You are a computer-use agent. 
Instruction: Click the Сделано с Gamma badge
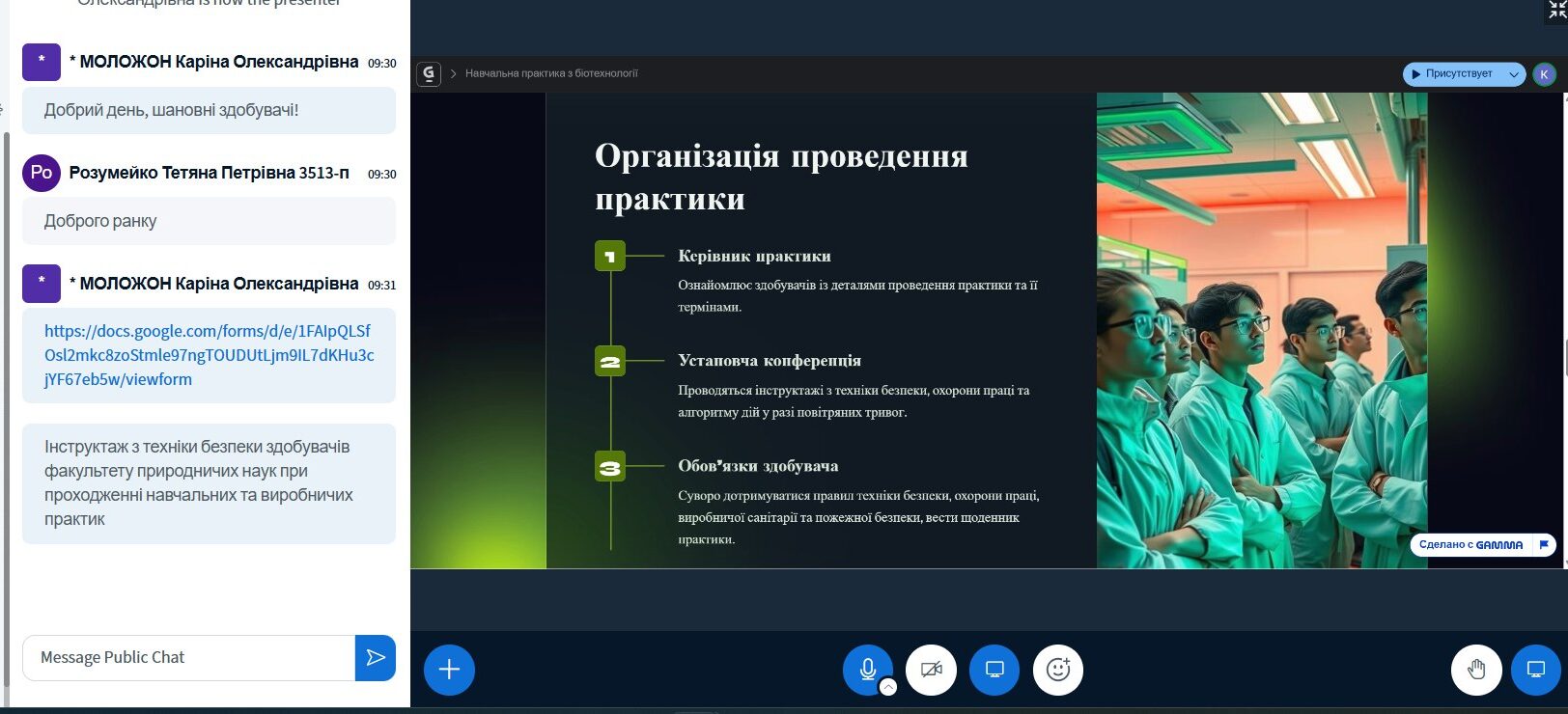click(1470, 545)
